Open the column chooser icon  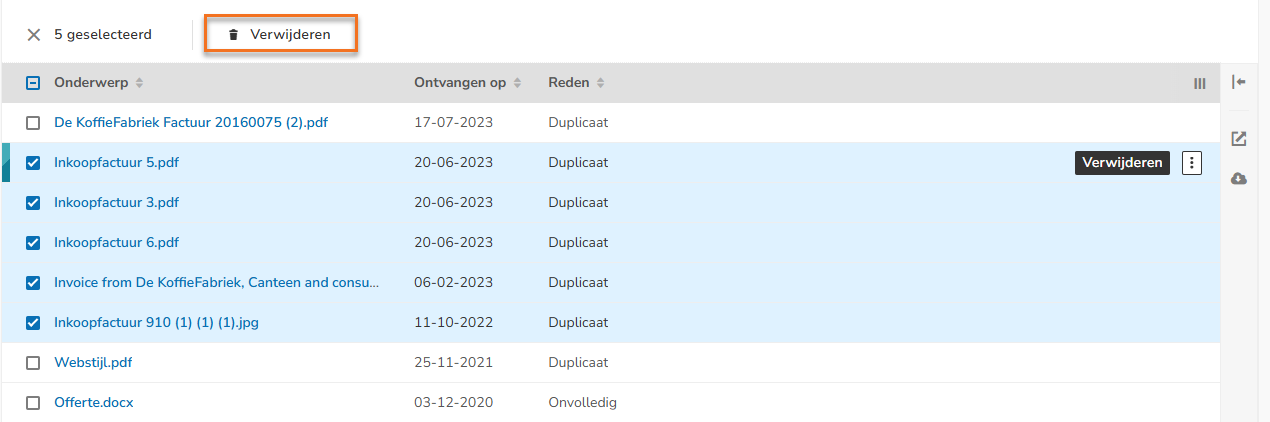tap(1200, 84)
